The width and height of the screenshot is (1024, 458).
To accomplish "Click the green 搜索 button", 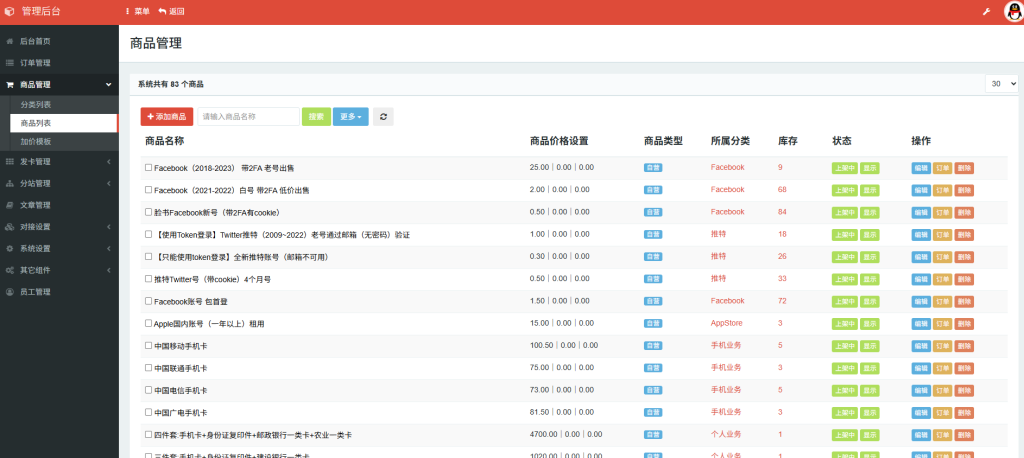I will (x=316, y=116).
